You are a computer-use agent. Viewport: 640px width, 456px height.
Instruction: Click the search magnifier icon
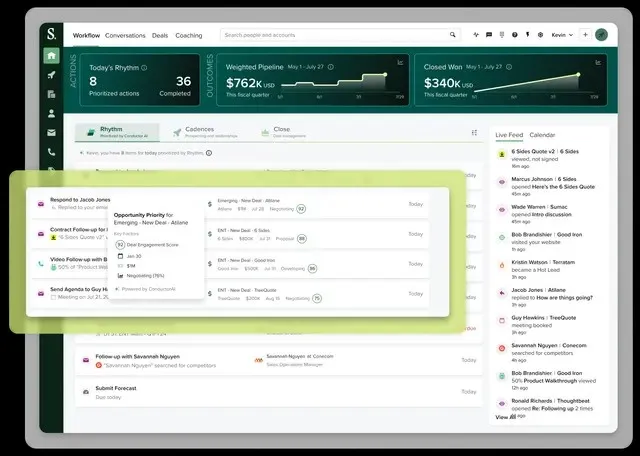tap(453, 35)
